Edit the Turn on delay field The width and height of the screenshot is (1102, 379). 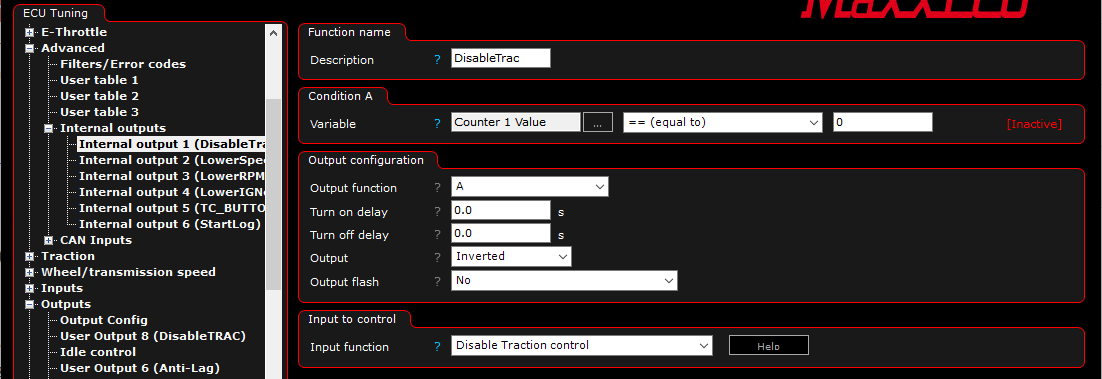click(x=500, y=210)
